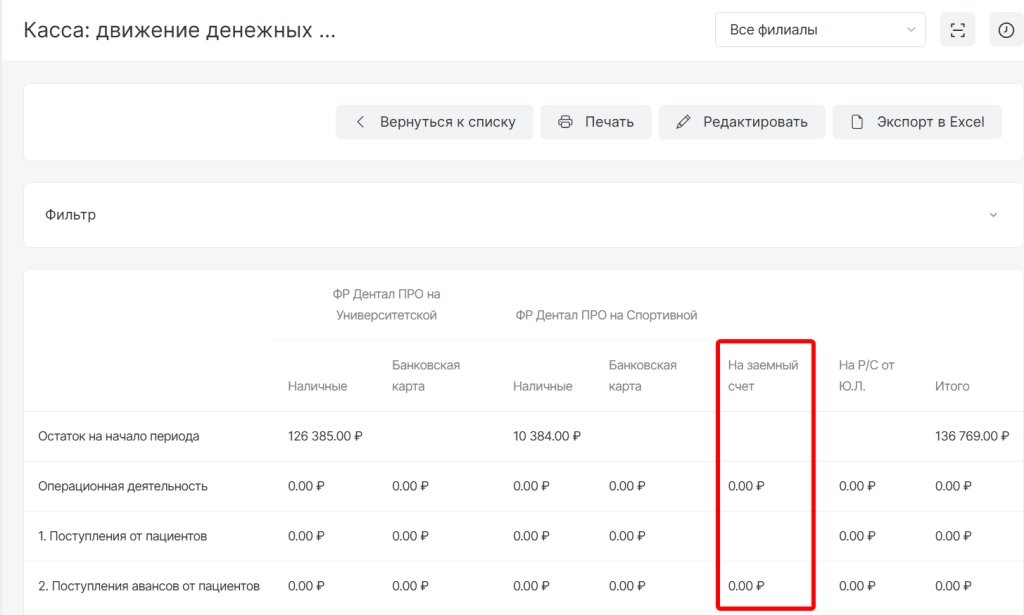The height and width of the screenshot is (615, 1024).
Task: Click the scan frame icon button
Action: pyautogui.click(x=957, y=30)
